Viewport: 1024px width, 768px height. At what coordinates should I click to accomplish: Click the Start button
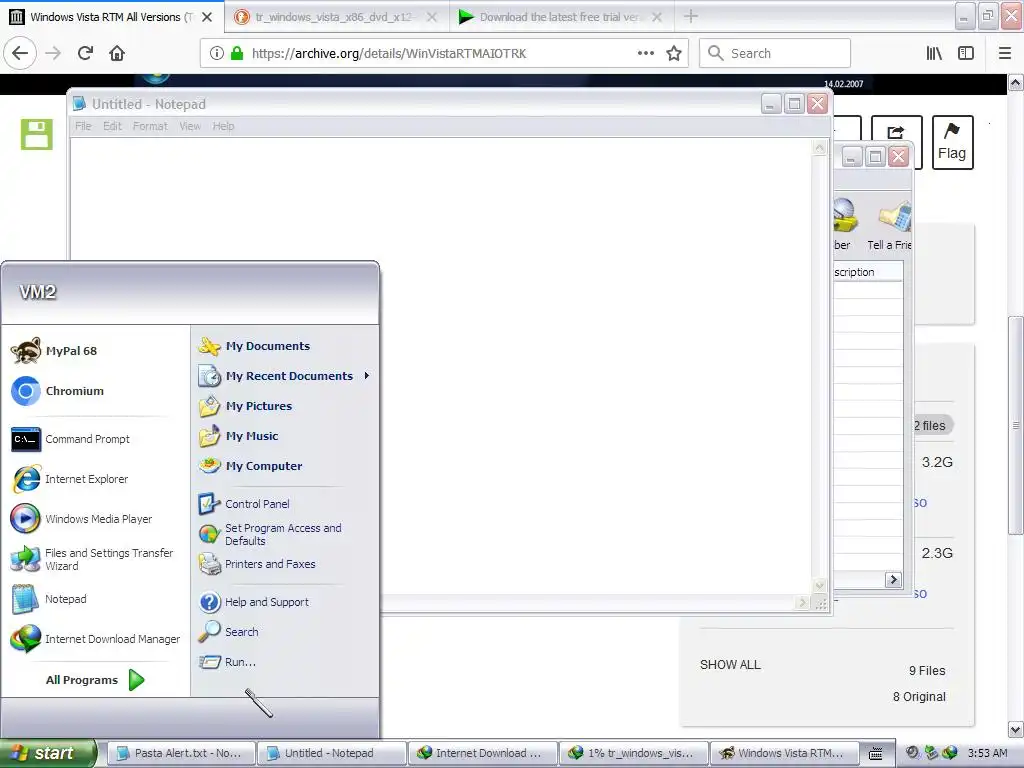click(47, 753)
